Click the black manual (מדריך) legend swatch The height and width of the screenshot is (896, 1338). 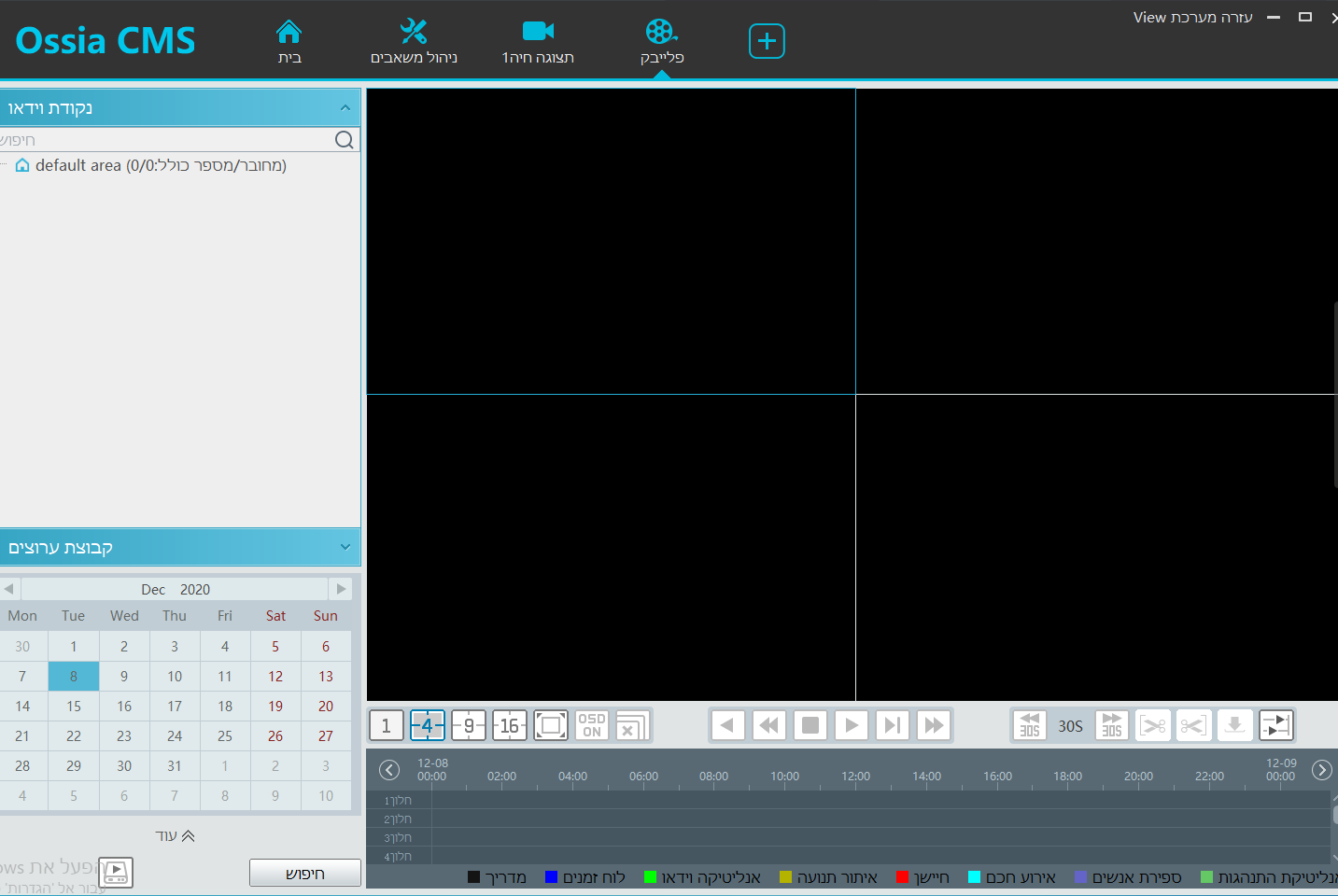[473, 877]
